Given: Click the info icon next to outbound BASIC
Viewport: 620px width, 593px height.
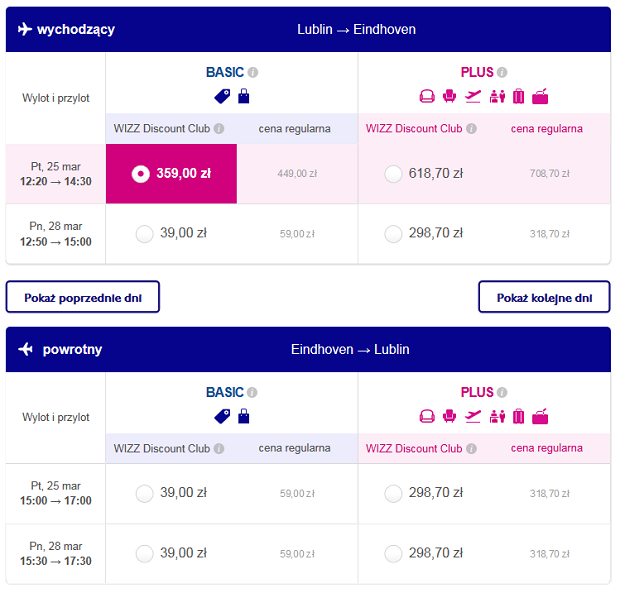Looking at the screenshot, I should pyautogui.click(x=253, y=72).
